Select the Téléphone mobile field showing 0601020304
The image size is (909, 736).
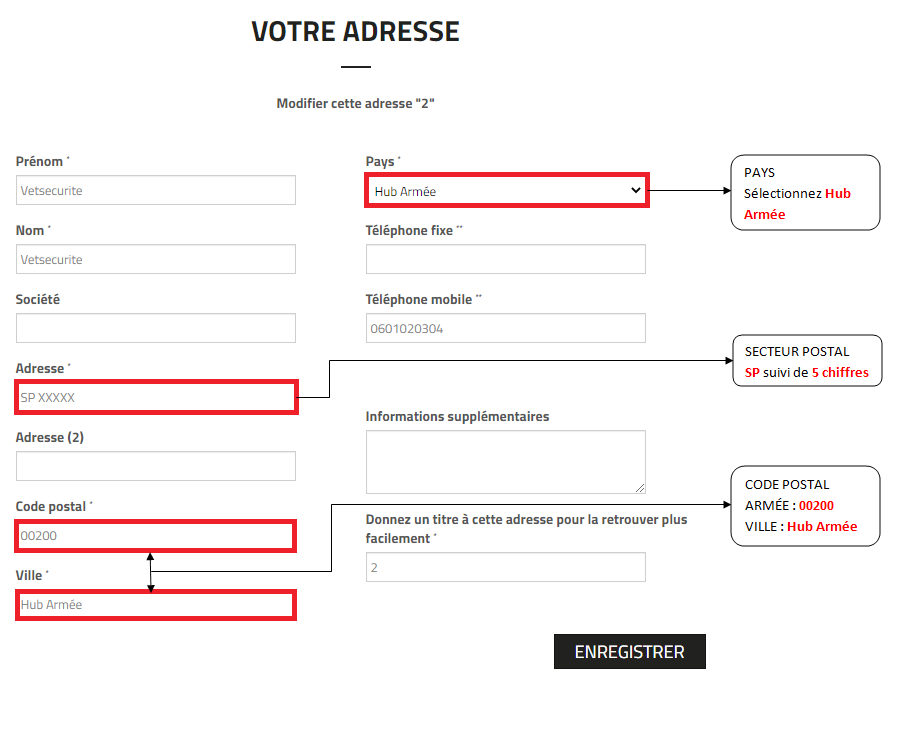coord(505,327)
